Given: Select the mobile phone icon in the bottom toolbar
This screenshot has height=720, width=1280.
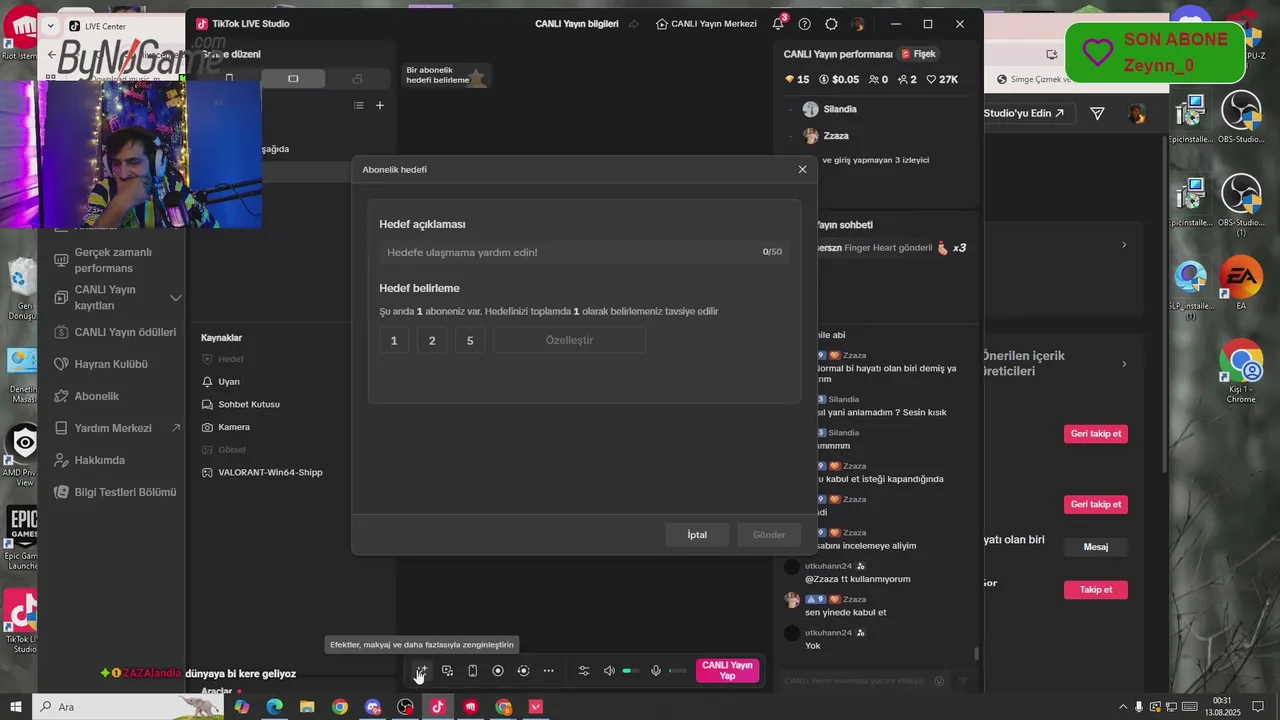Looking at the screenshot, I should point(473,671).
